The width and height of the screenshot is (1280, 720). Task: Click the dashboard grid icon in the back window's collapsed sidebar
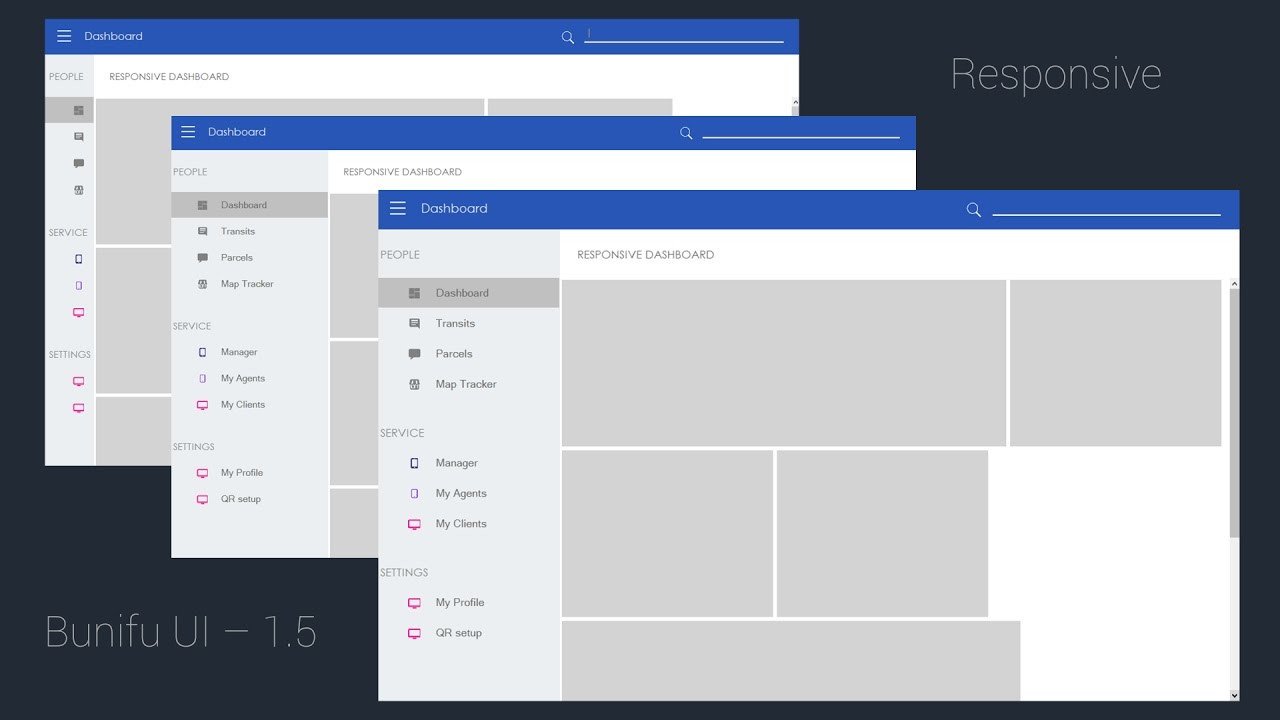click(79, 110)
